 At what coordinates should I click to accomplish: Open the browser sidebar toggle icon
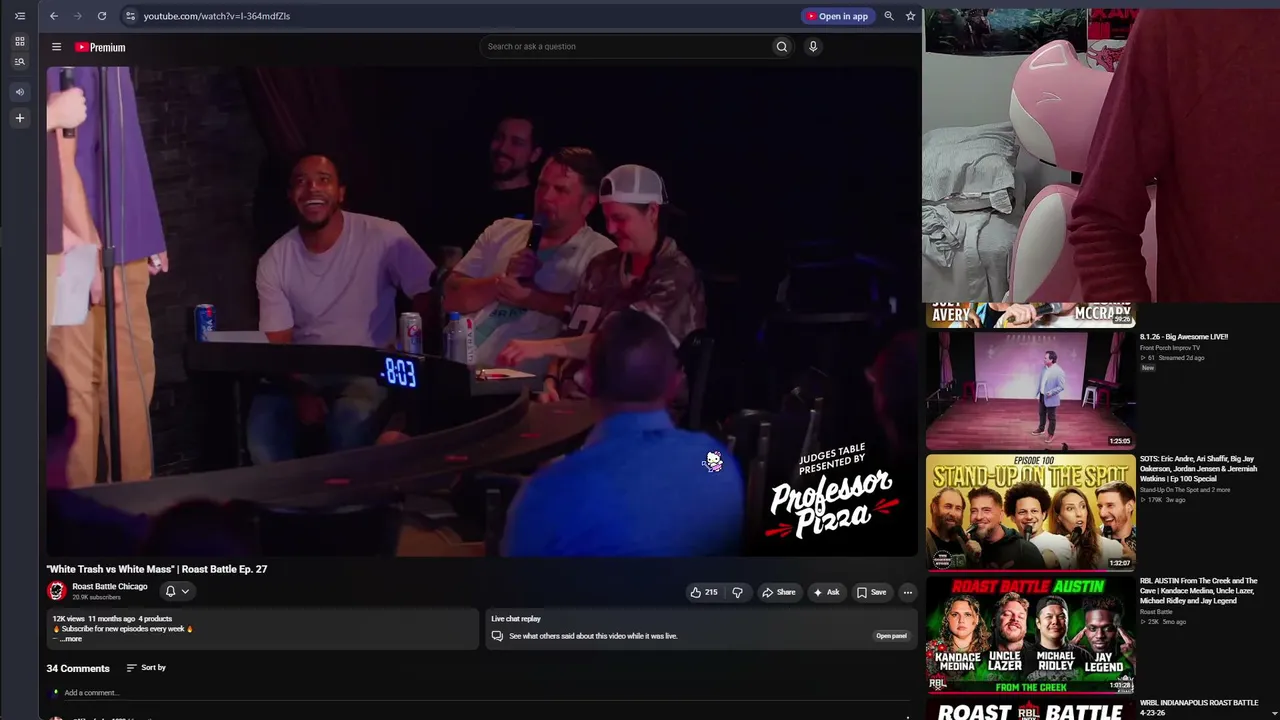pyautogui.click(x=19, y=16)
